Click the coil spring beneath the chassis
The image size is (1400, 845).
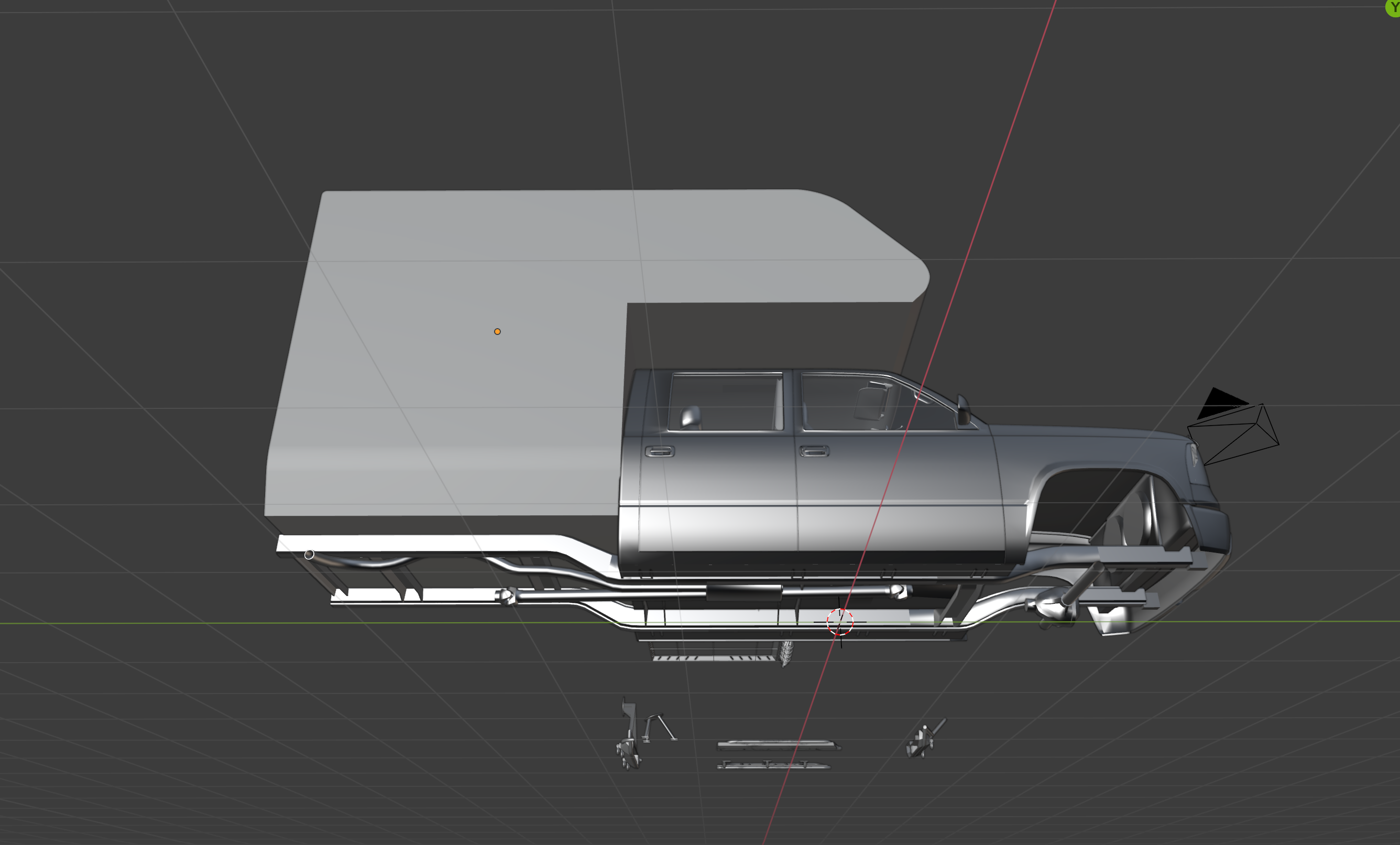[787, 654]
